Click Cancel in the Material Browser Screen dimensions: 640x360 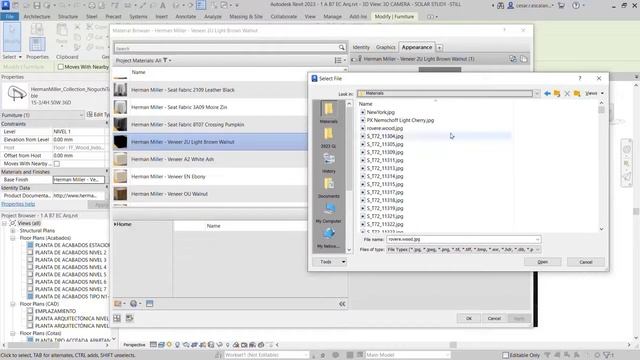(x=494, y=318)
